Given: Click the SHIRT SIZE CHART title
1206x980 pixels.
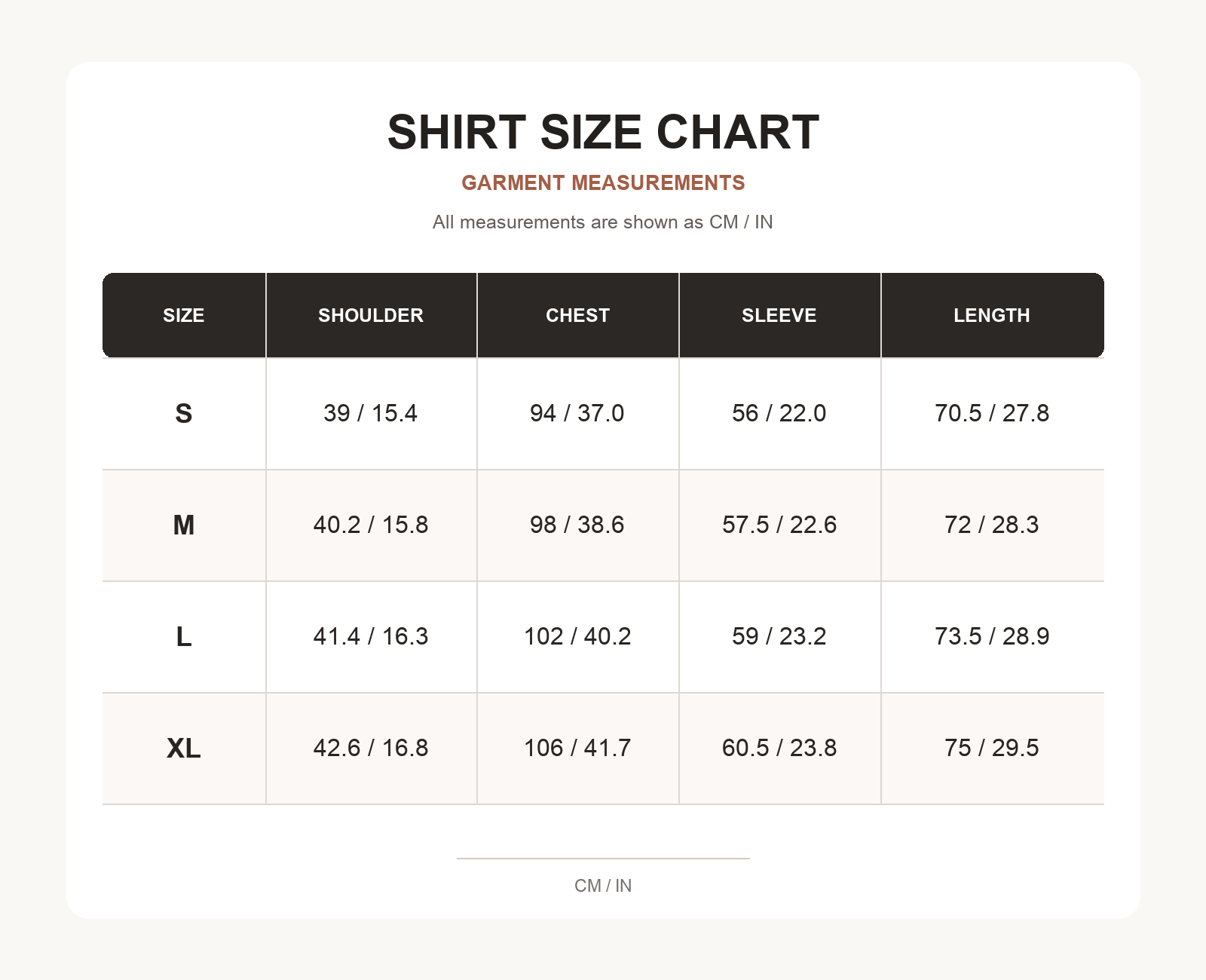Looking at the screenshot, I should (603, 132).
